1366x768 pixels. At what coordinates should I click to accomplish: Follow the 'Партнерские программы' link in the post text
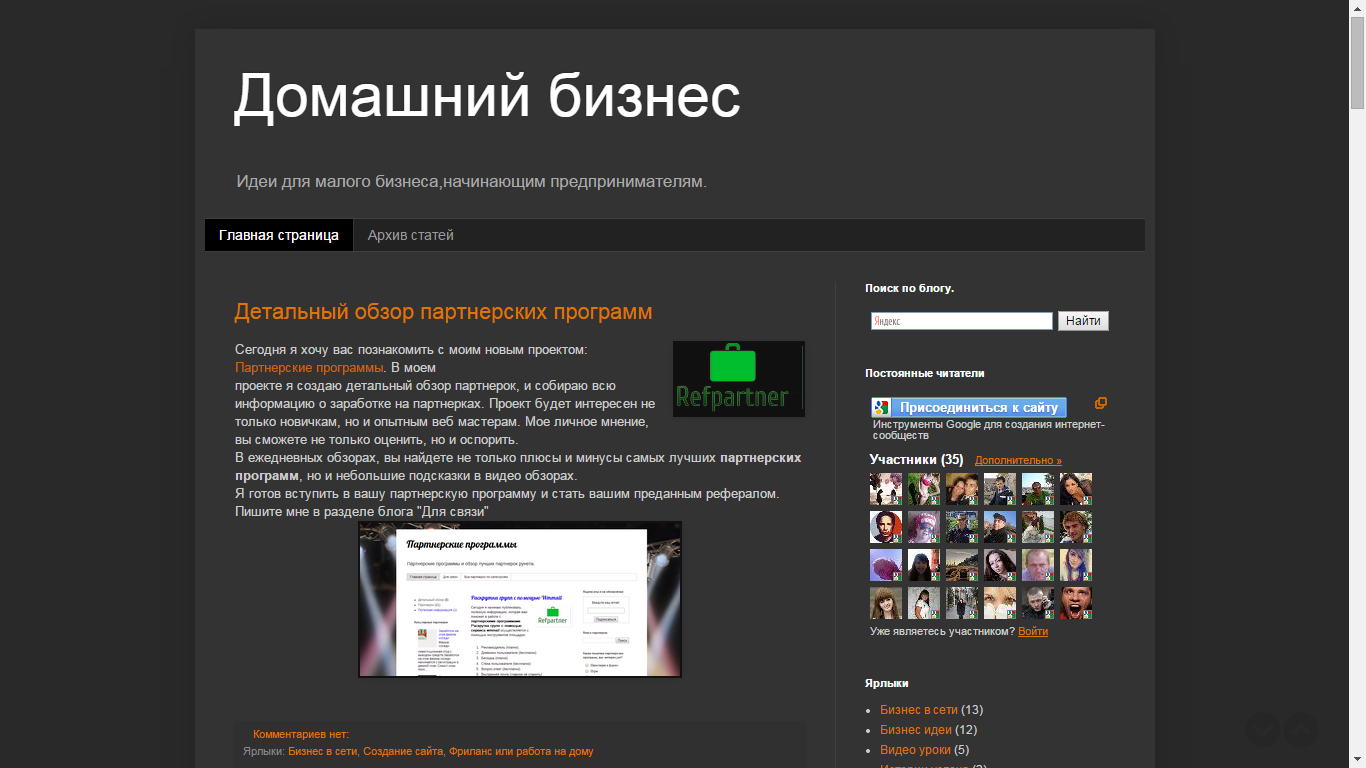point(308,367)
